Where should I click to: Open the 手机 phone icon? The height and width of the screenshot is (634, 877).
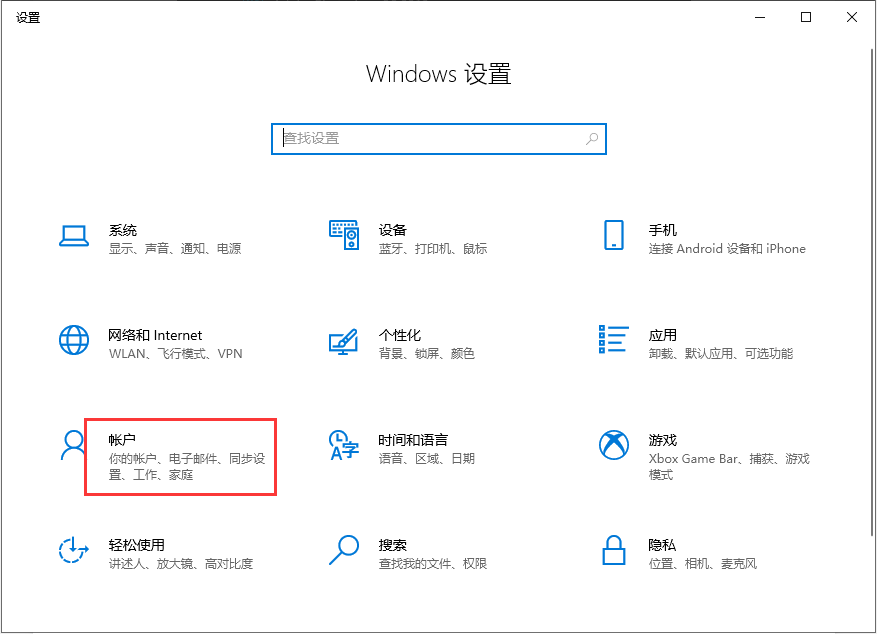[x=614, y=235]
